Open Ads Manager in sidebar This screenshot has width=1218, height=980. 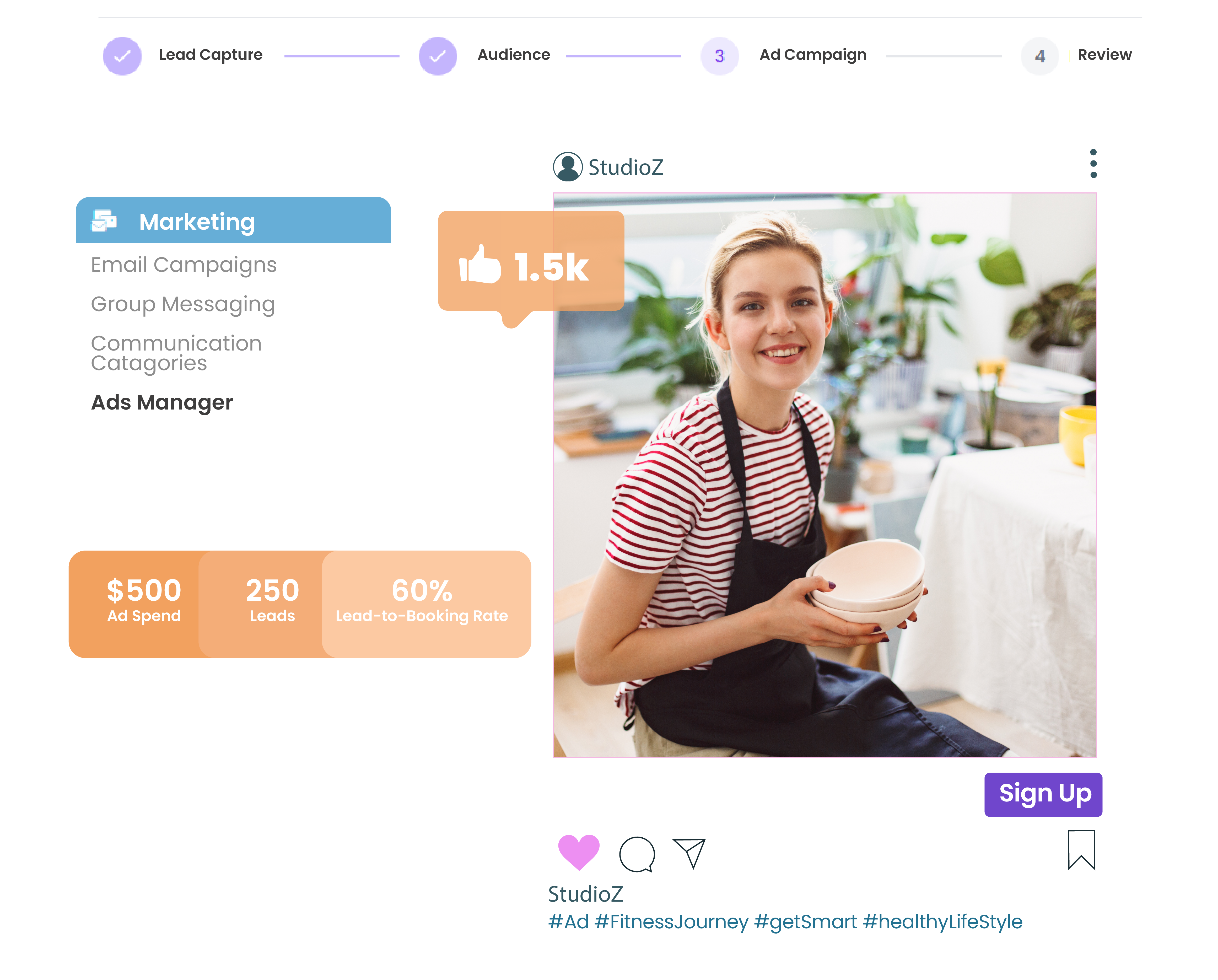point(161,403)
